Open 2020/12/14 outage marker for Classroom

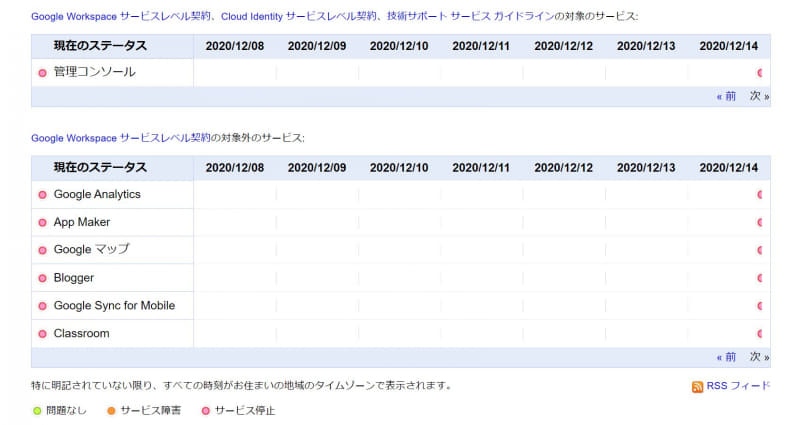tap(760, 334)
